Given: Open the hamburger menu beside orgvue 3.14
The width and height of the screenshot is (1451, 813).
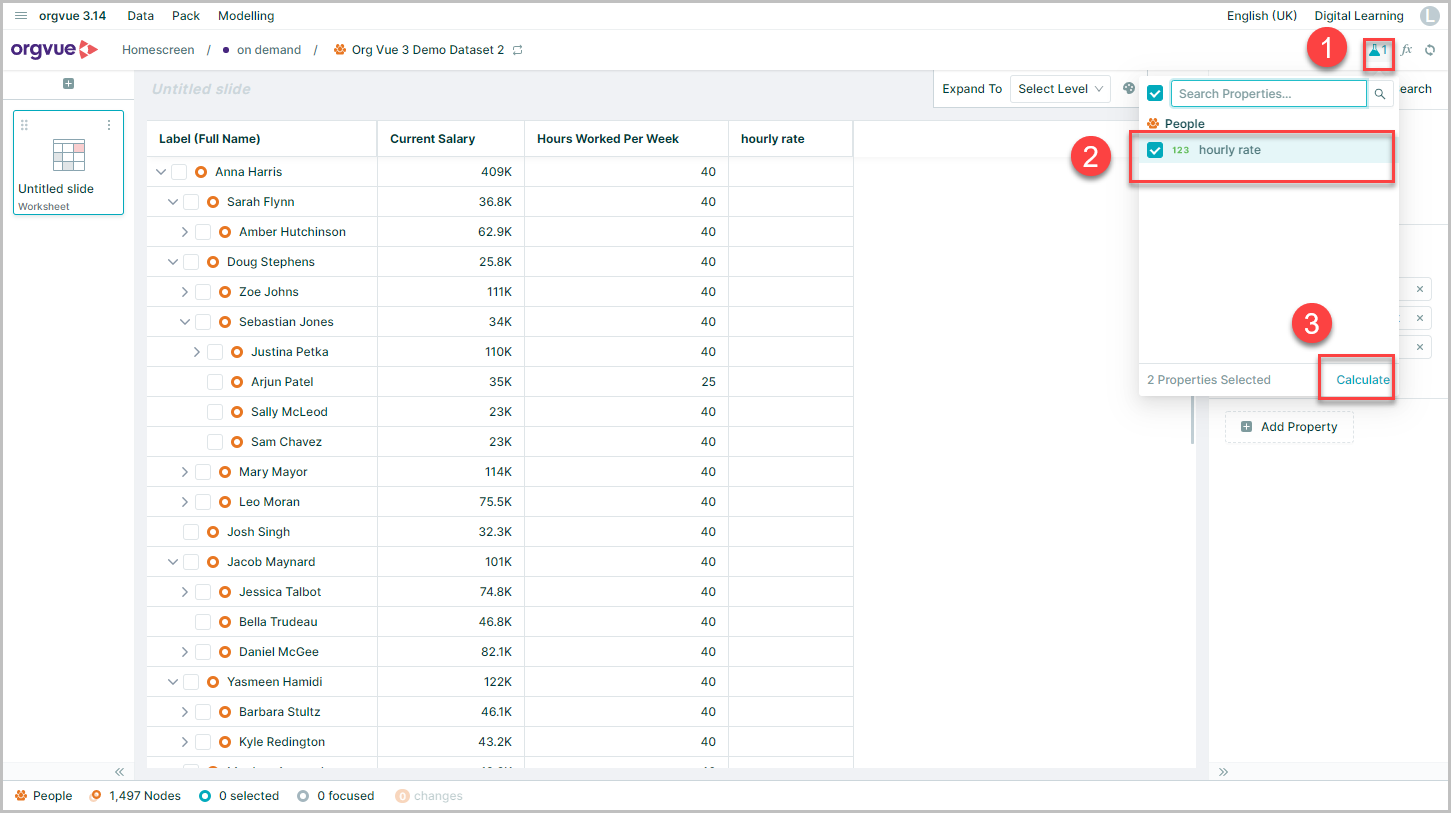Looking at the screenshot, I should [21, 16].
